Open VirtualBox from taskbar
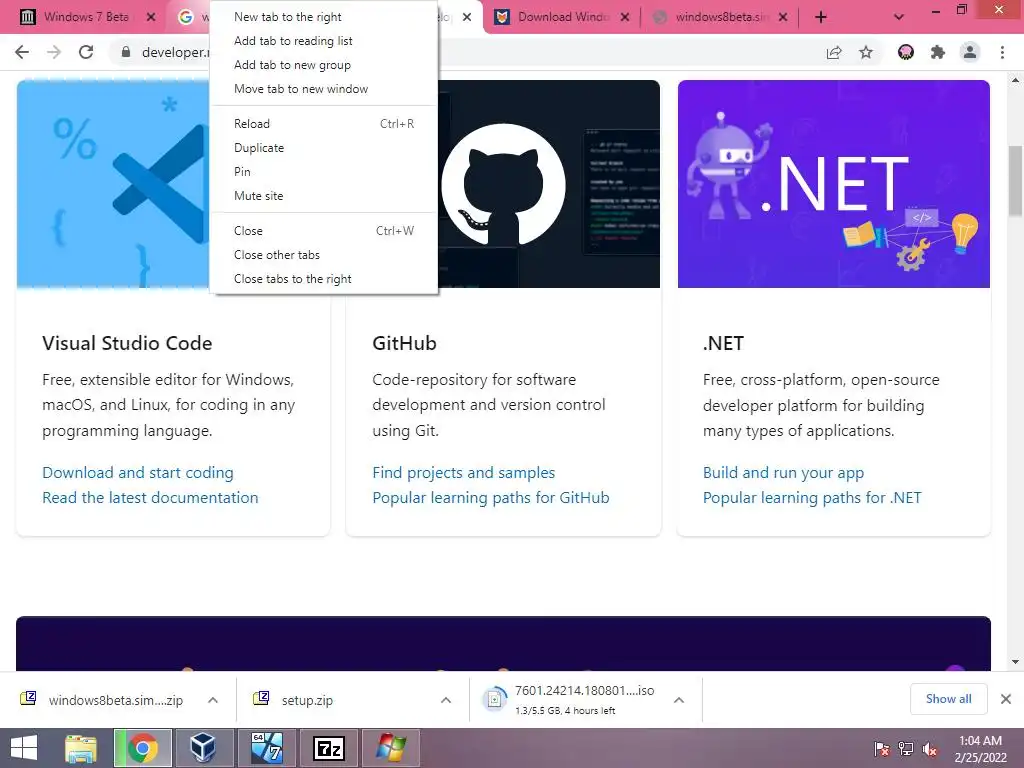Viewport: 1024px width, 768px height. click(203, 748)
